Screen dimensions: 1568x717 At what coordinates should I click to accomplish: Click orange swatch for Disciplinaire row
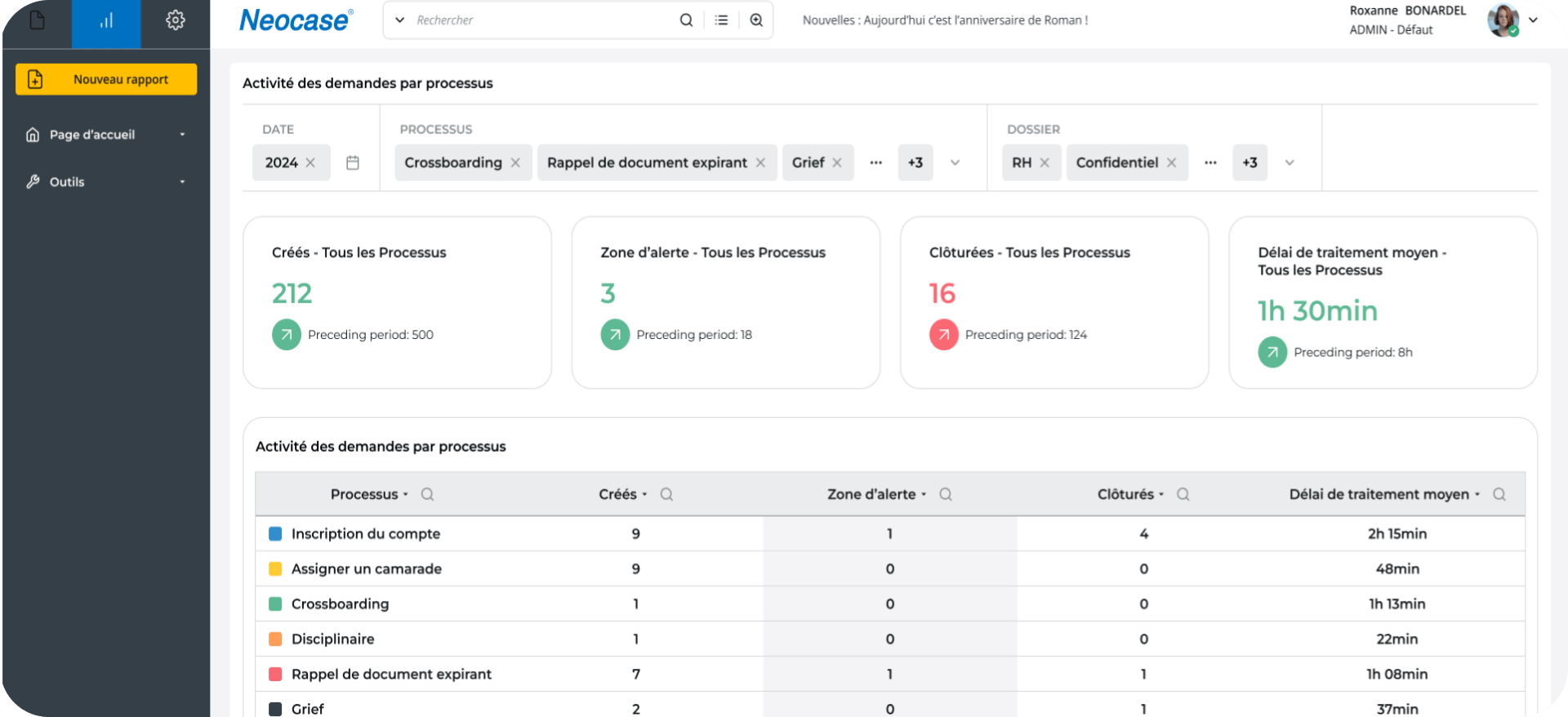tap(275, 639)
